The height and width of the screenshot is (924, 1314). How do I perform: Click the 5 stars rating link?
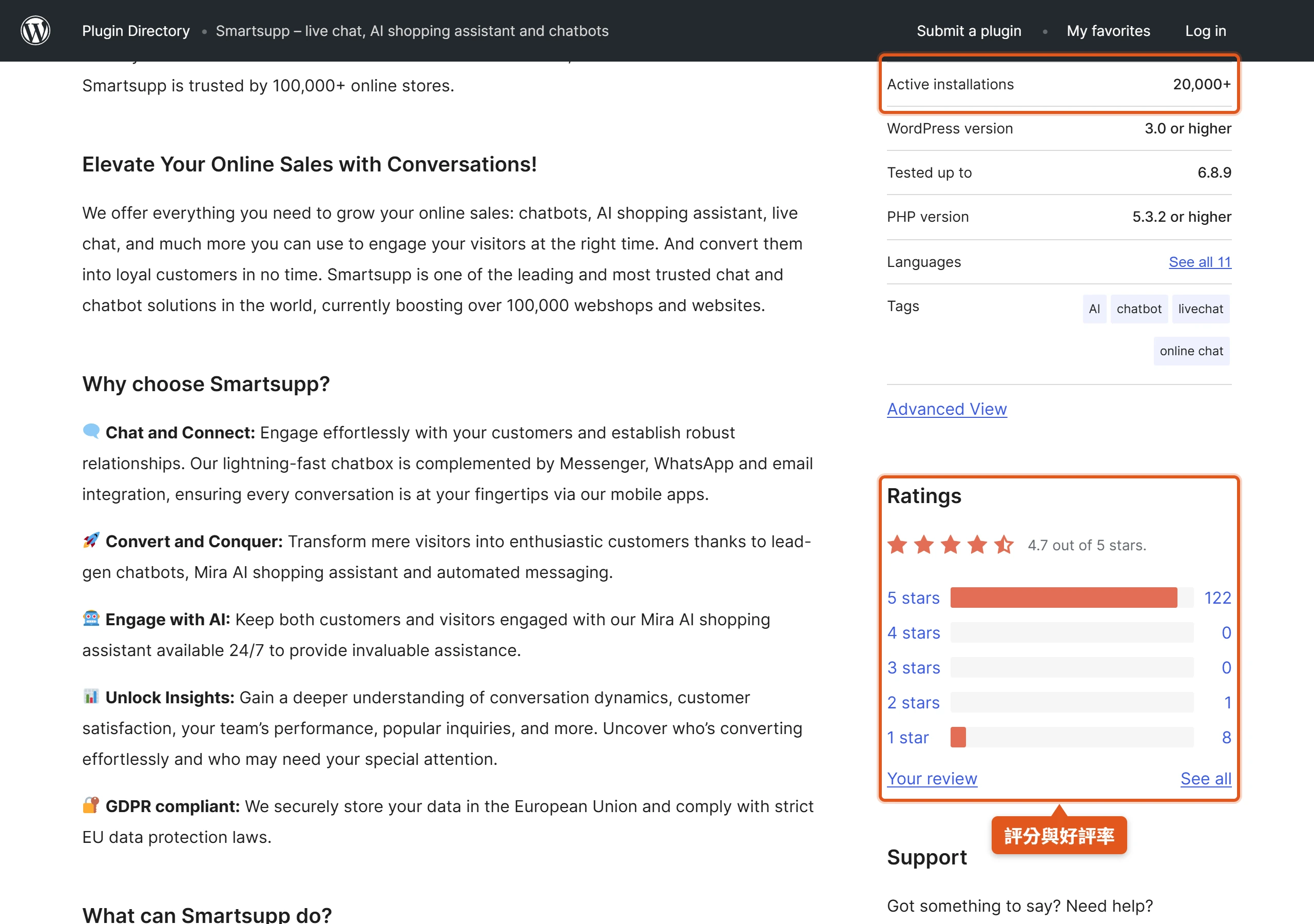tap(914, 598)
